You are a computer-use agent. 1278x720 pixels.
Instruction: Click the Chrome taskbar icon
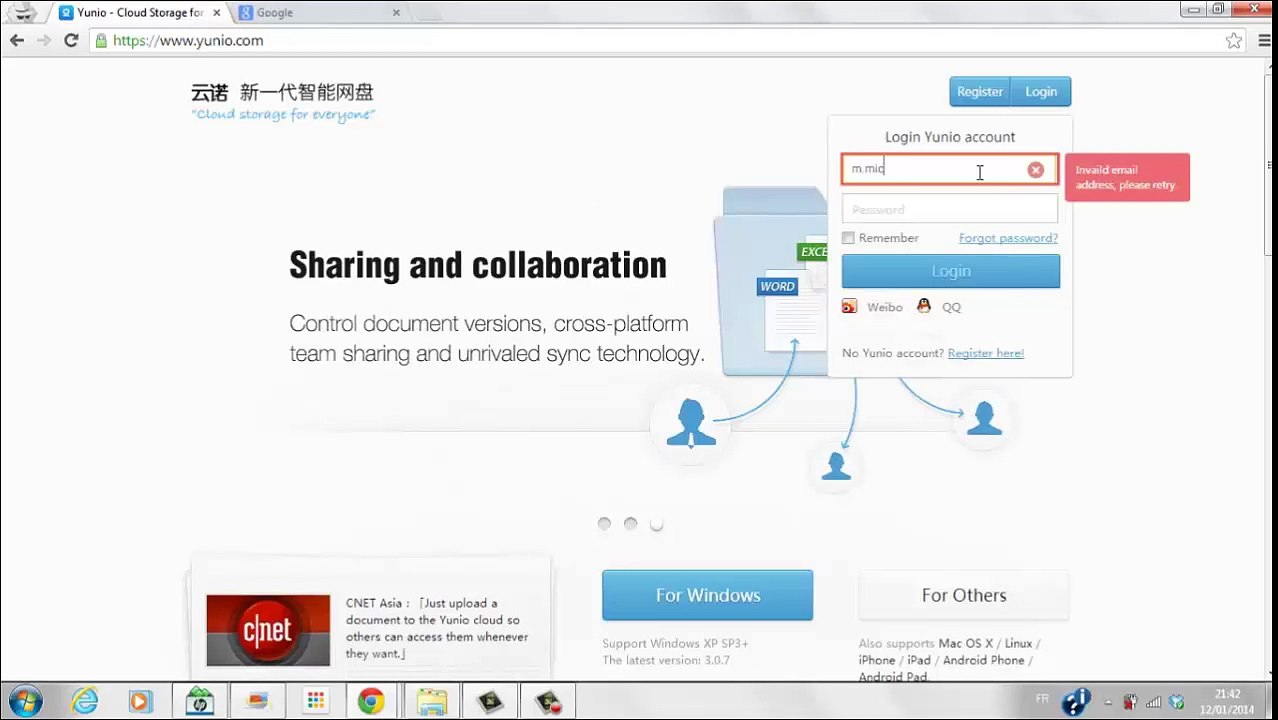(372, 702)
